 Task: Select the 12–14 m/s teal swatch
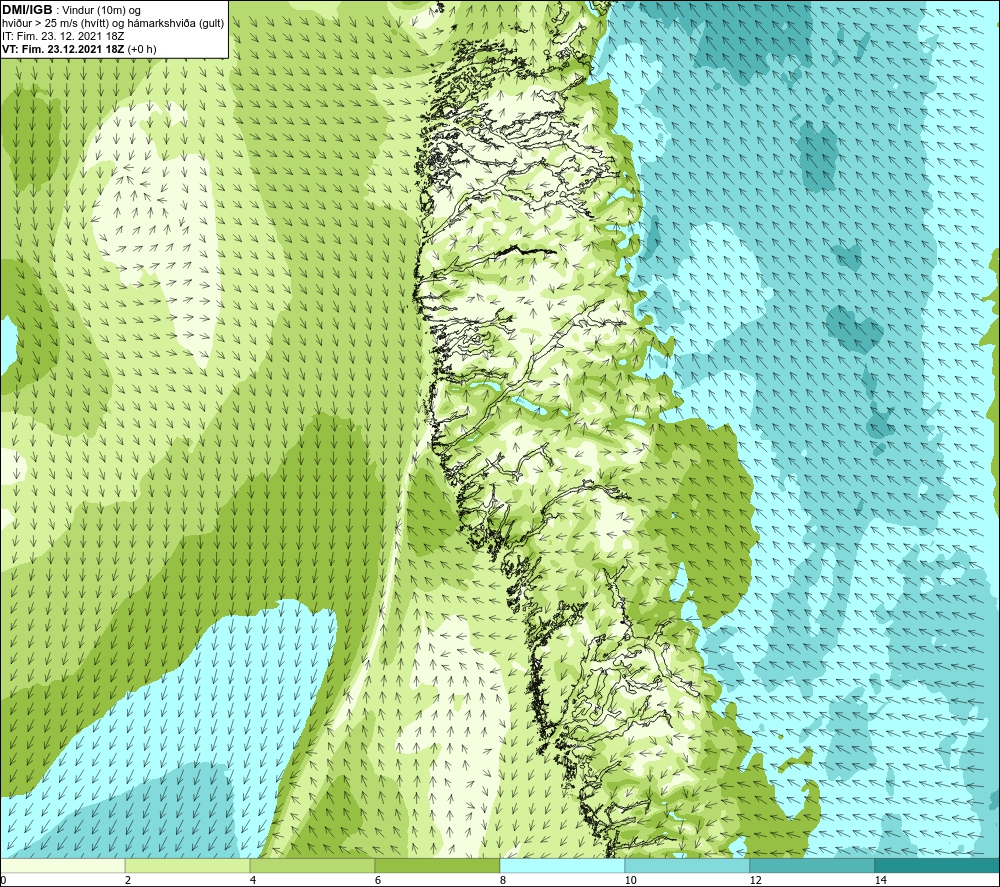[x=812, y=866]
